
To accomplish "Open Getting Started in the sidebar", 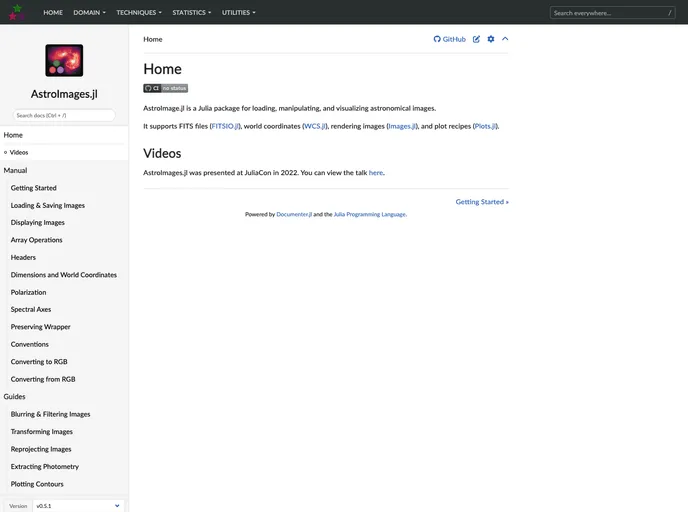I will 34,188.
